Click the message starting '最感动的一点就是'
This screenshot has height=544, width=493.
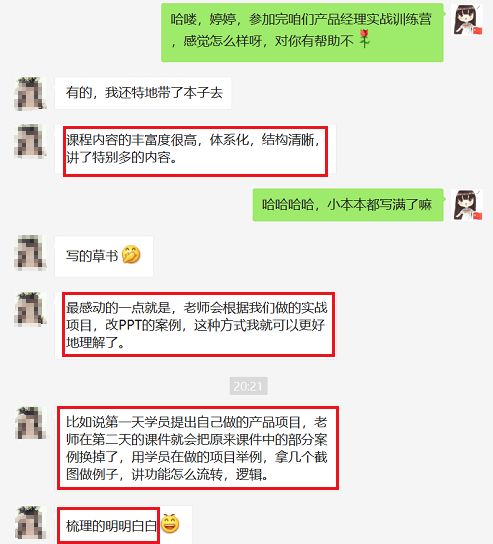198,324
